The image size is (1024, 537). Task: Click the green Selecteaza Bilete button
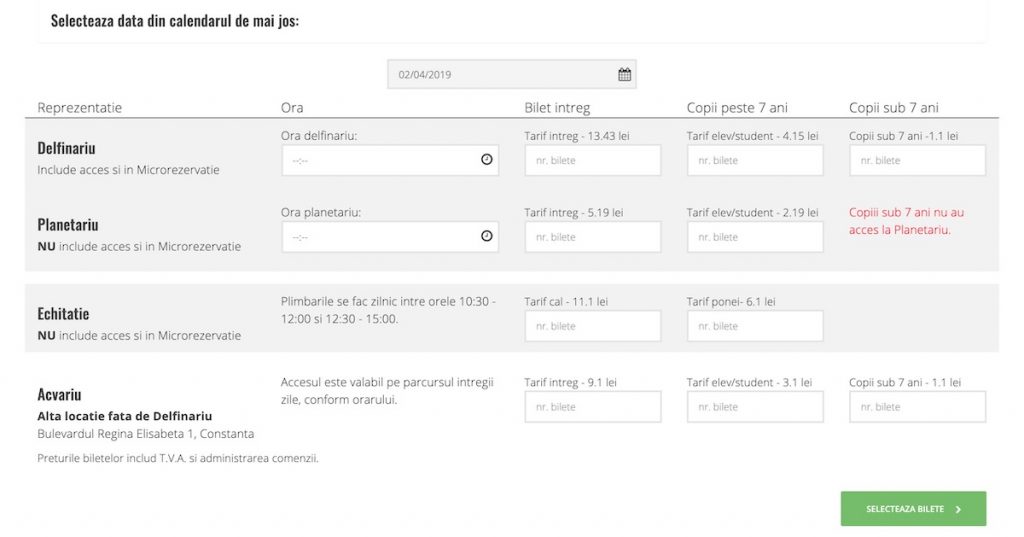[913, 509]
